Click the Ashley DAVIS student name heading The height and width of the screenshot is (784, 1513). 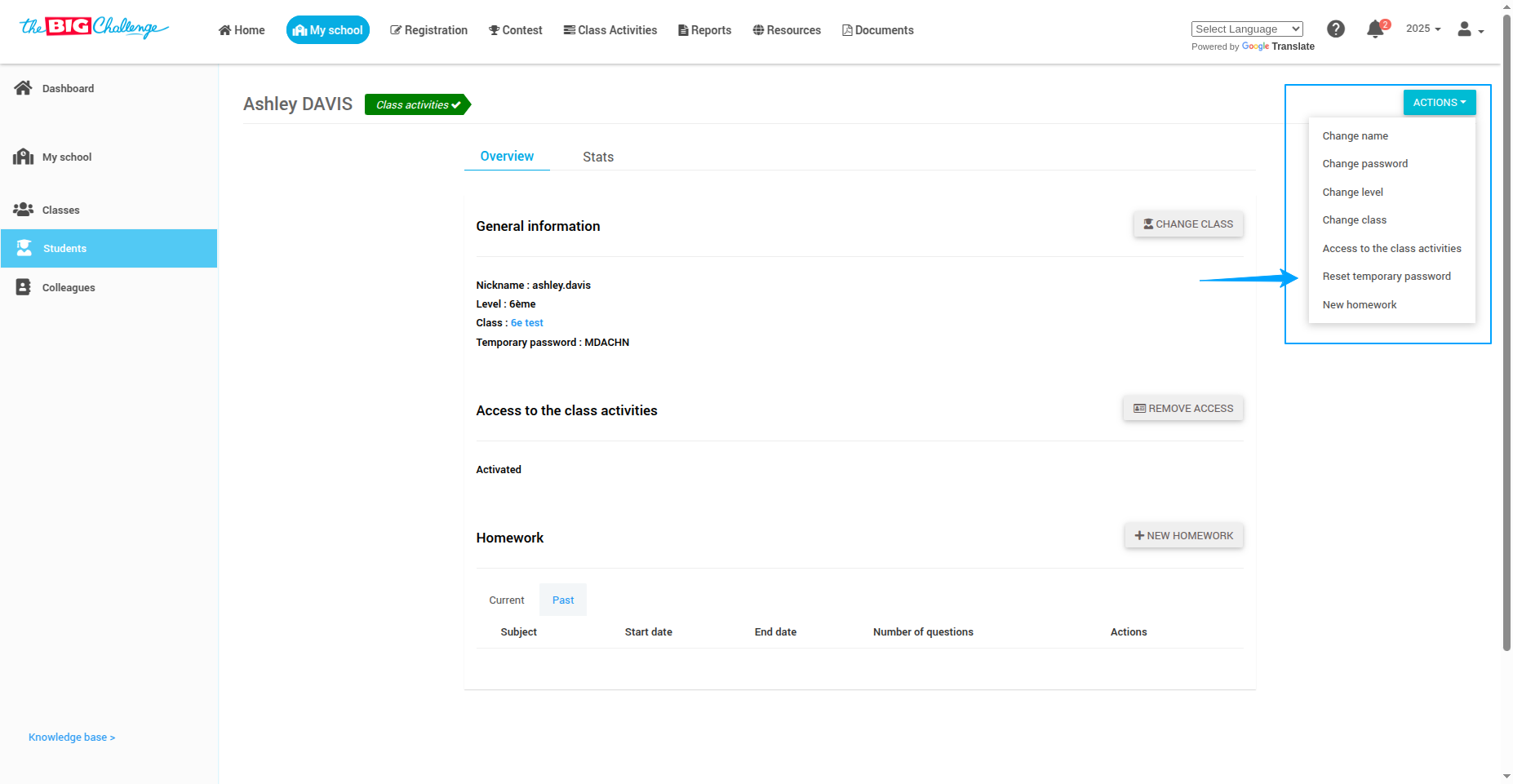pos(298,104)
